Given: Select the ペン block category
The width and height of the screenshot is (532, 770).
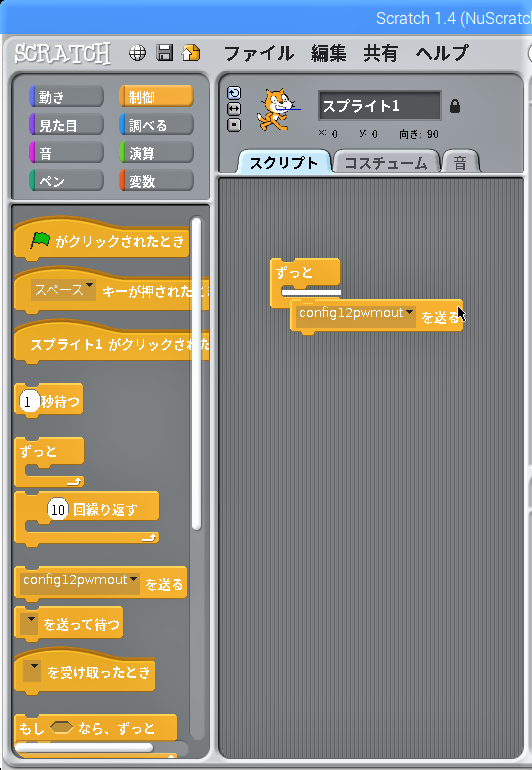Looking at the screenshot, I should click(x=66, y=181).
